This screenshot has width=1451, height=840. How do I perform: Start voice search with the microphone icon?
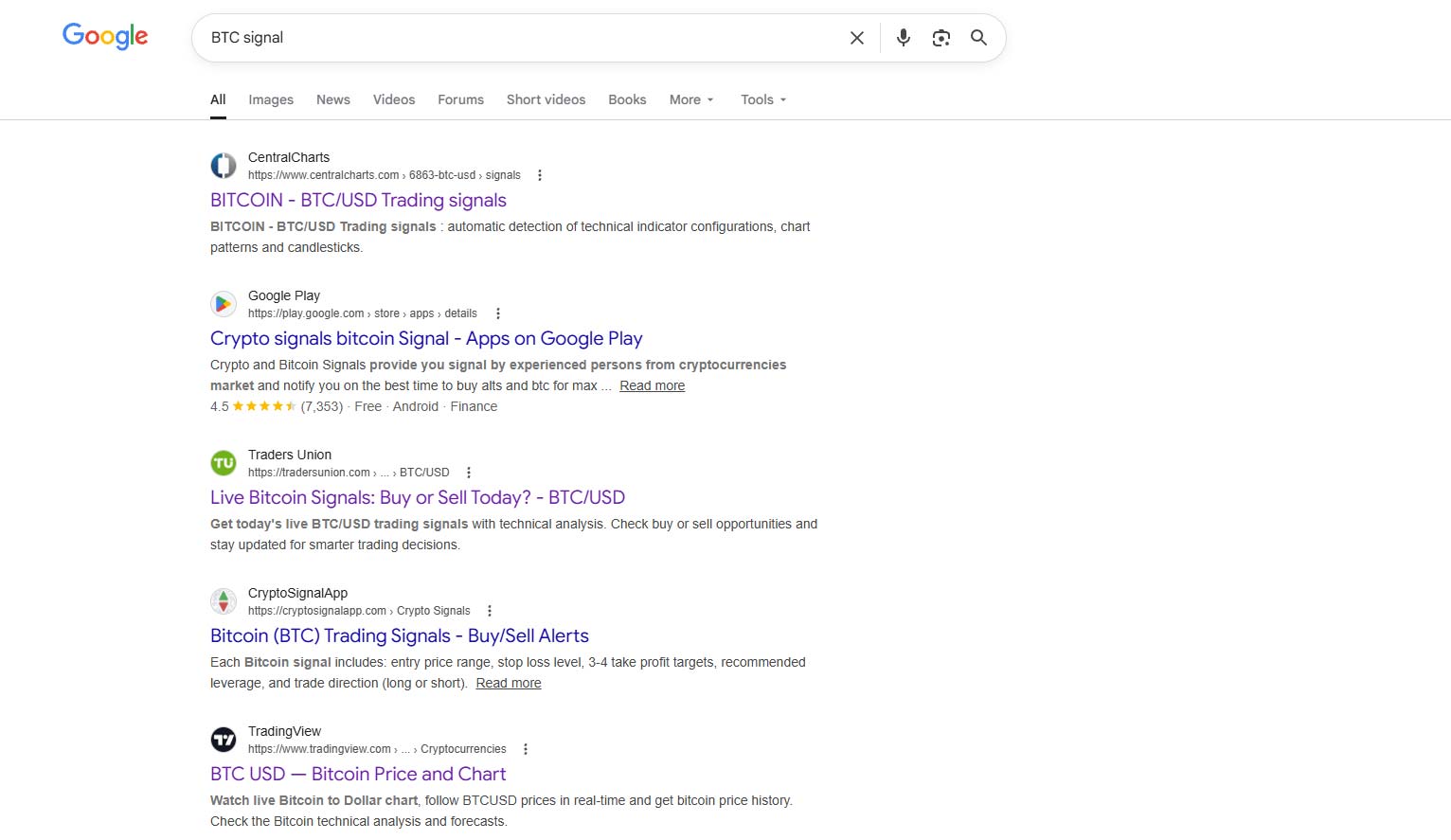pyautogui.click(x=904, y=38)
